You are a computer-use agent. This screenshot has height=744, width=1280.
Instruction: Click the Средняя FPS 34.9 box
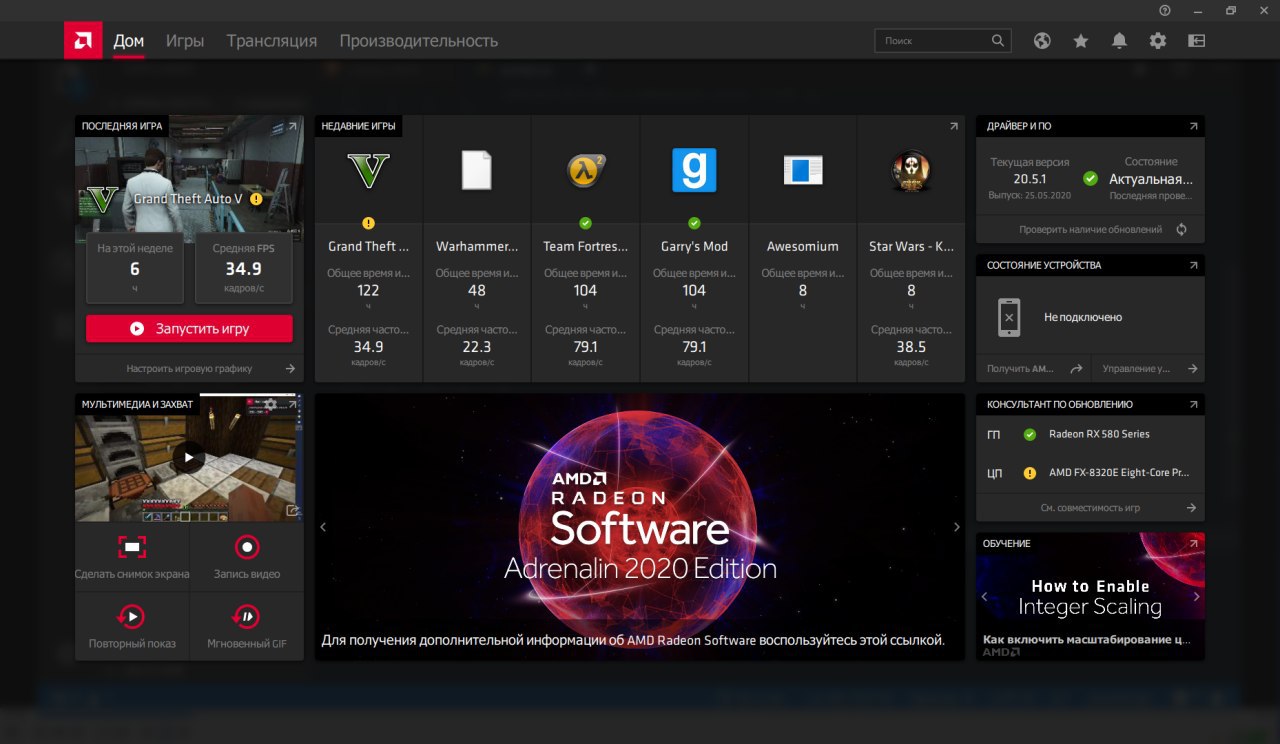[x=243, y=268]
